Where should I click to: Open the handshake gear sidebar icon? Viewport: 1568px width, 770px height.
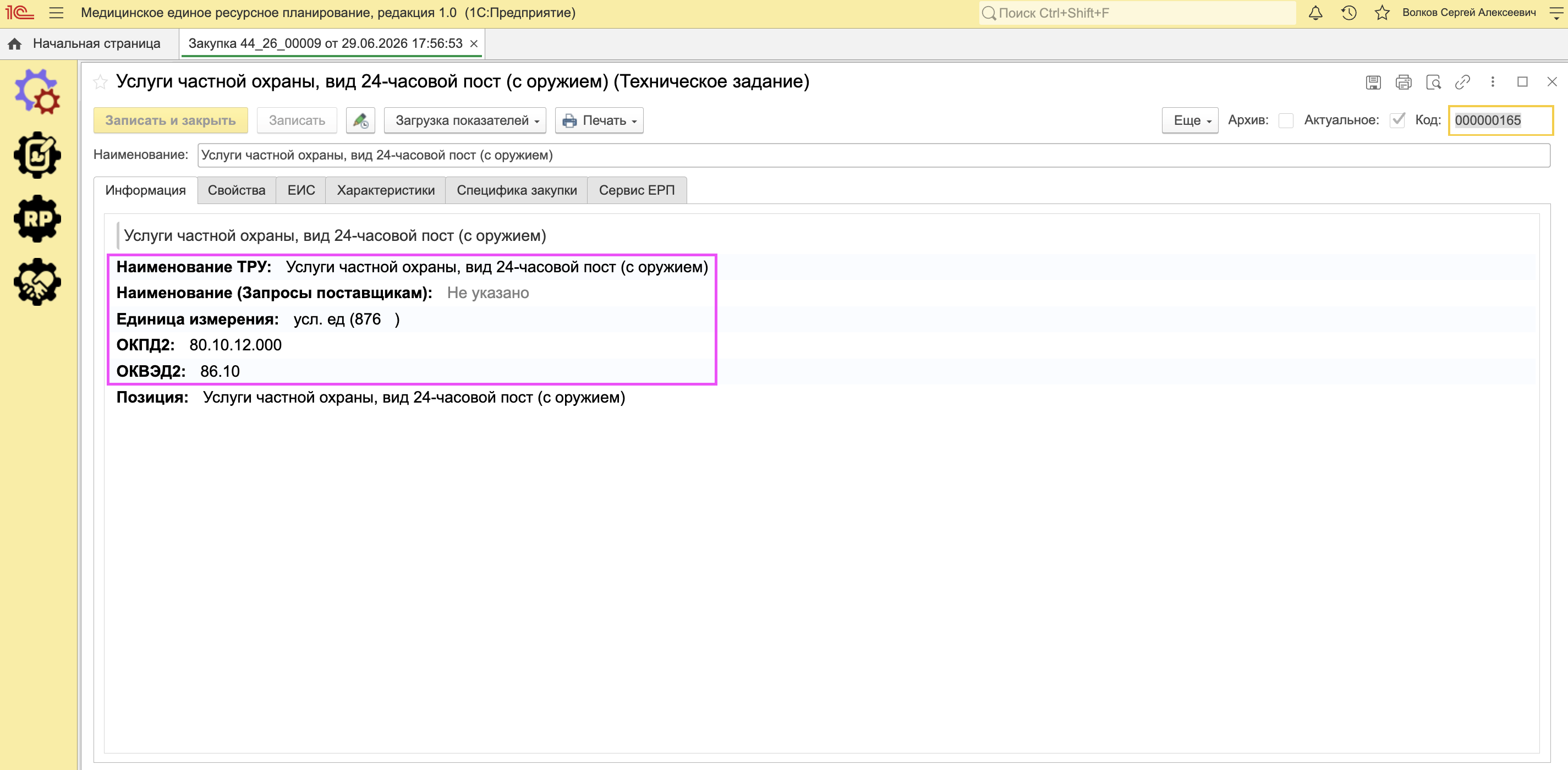pyautogui.click(x=37, y=281)
